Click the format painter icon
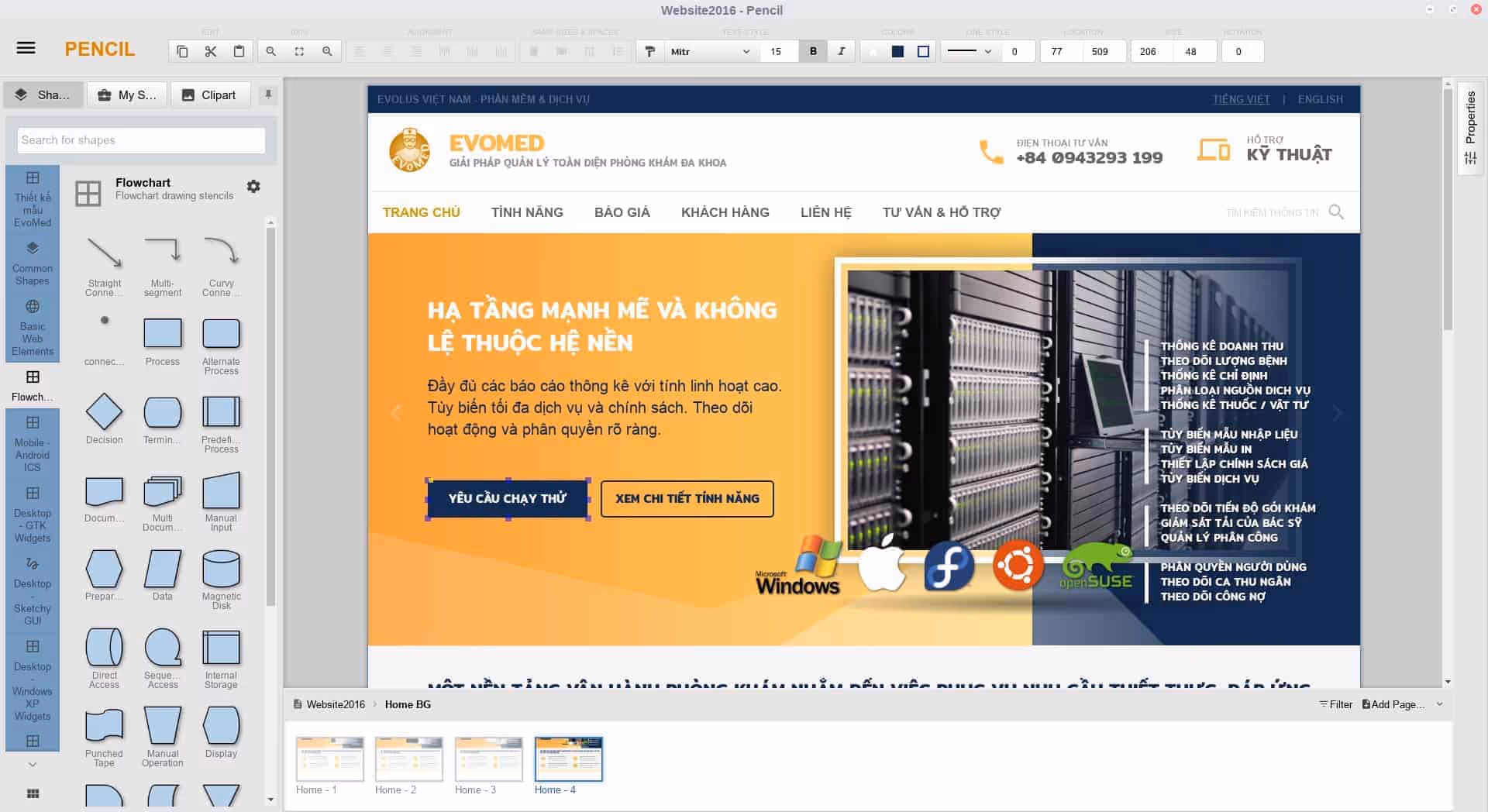Screen dimensions: 1488x812 pyautogui.click(x=649, y=51)
